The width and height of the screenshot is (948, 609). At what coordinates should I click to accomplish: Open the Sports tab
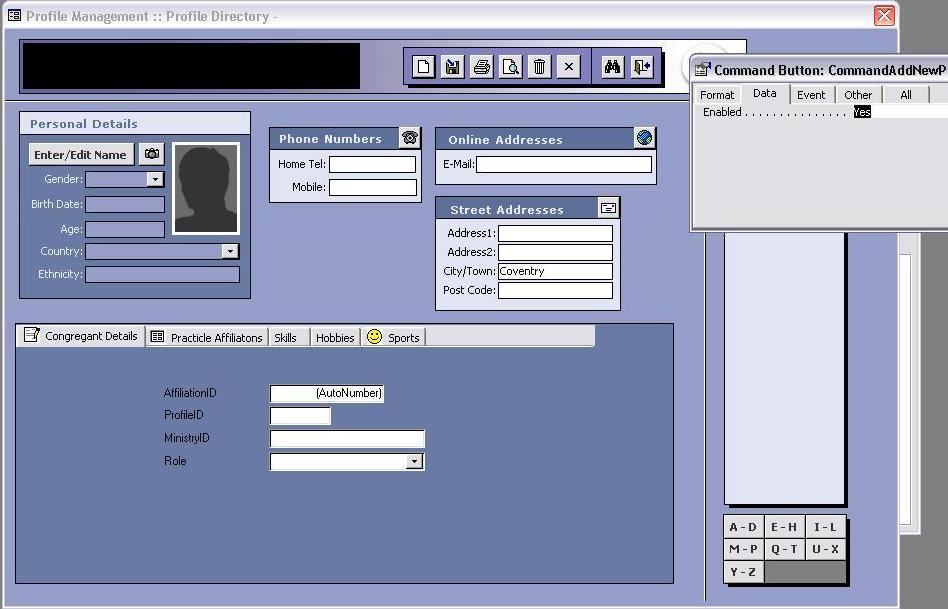[393, 338]
